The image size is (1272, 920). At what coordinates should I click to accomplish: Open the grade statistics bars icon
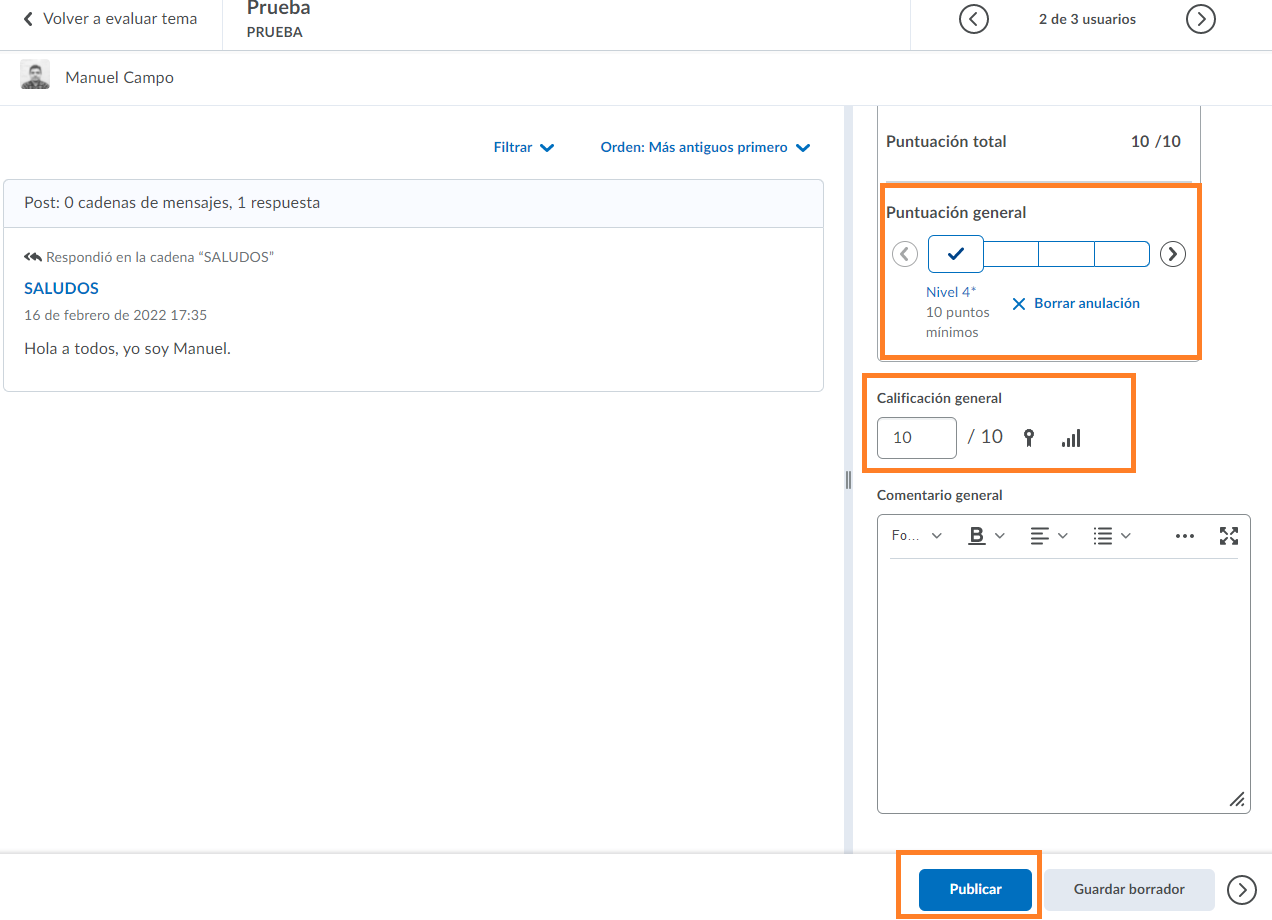click(1071, 437)
